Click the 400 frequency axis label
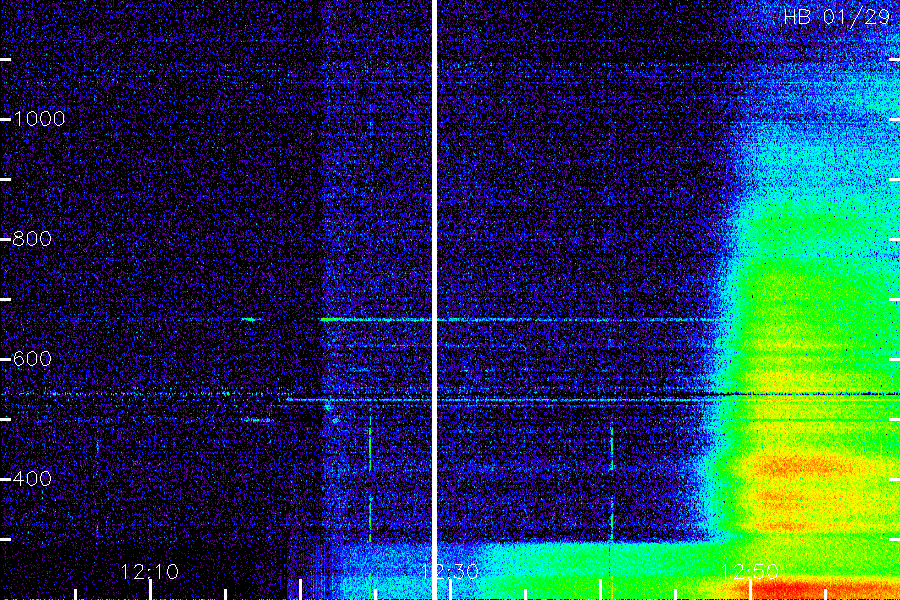Viewport: 900px width, 600px height. [32, 478]
